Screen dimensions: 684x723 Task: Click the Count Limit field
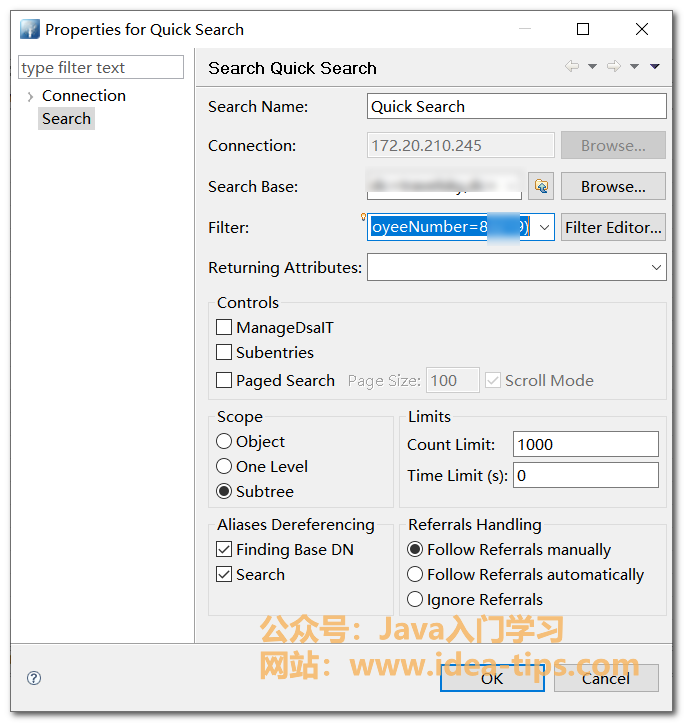tap(586, 444)
